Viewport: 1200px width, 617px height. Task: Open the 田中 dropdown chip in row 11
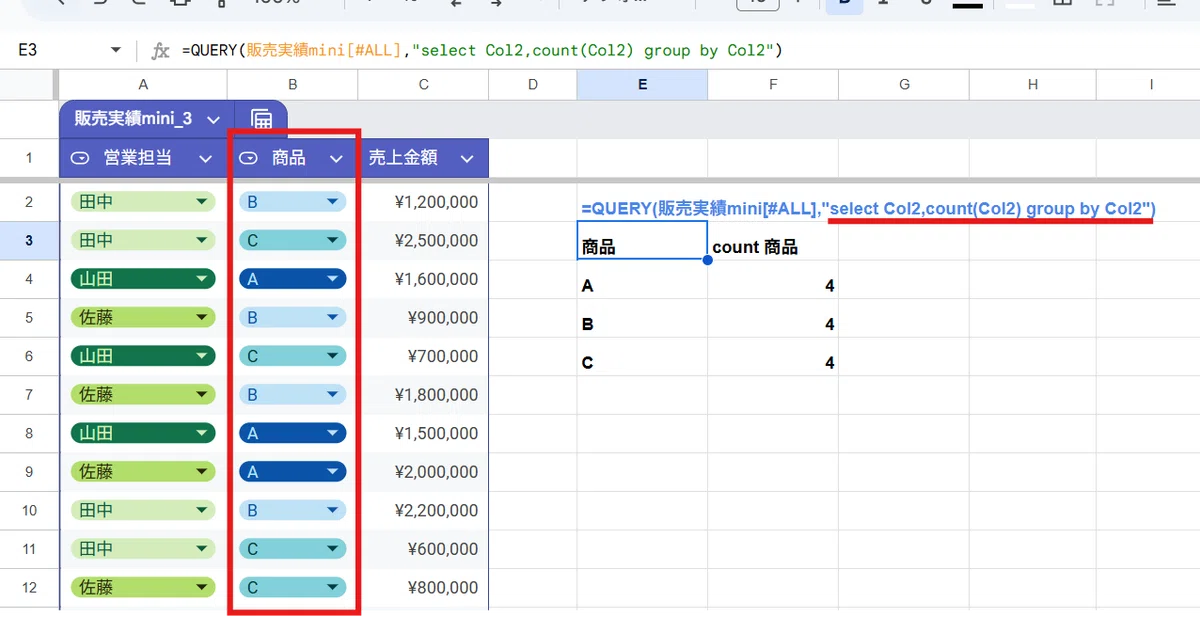pos(143,548)
